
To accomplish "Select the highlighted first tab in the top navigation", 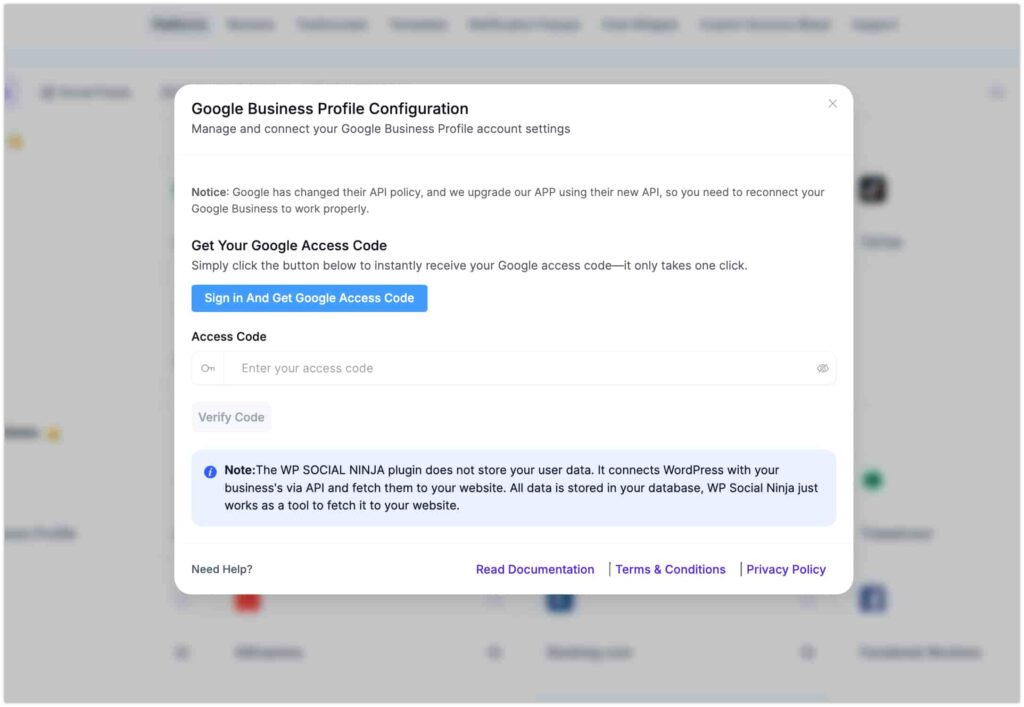I will click(180, 23).
